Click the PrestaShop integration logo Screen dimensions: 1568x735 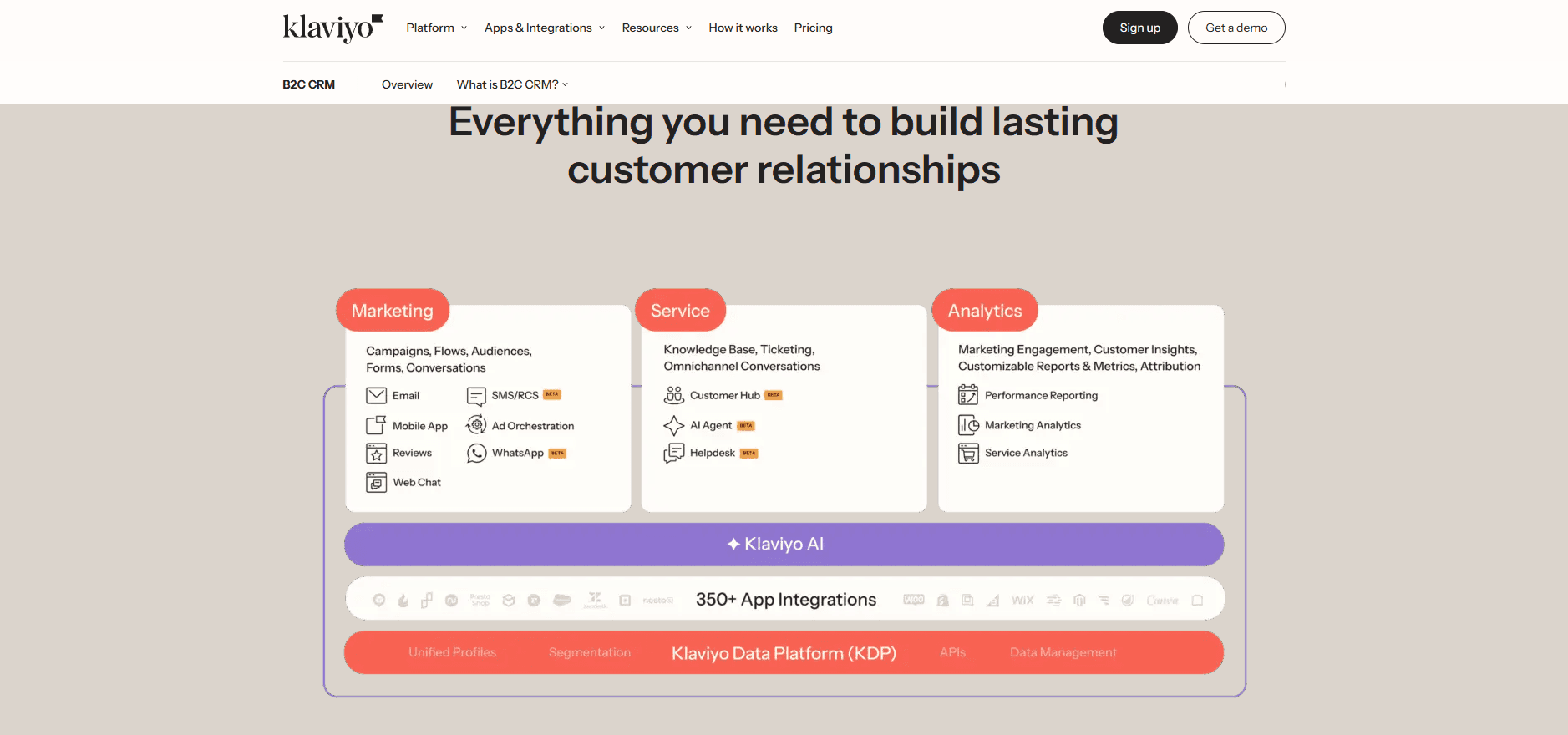point(480,600)
